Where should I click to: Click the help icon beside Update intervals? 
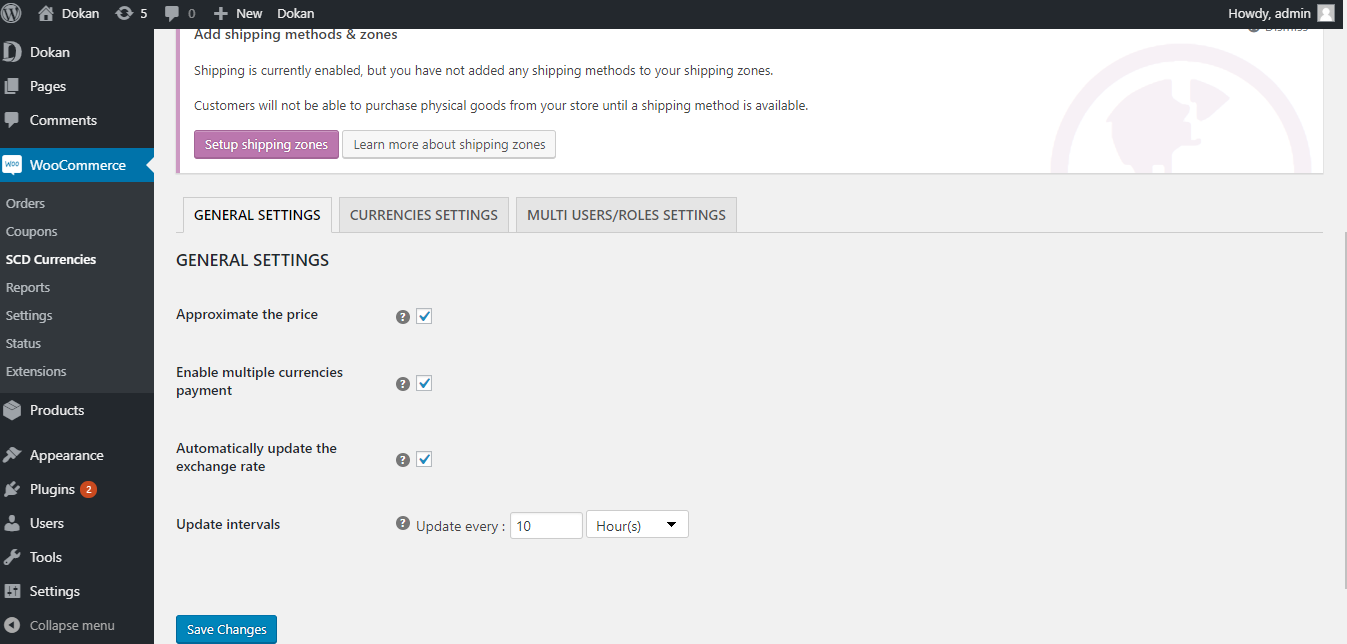click(x=403, y=523)
